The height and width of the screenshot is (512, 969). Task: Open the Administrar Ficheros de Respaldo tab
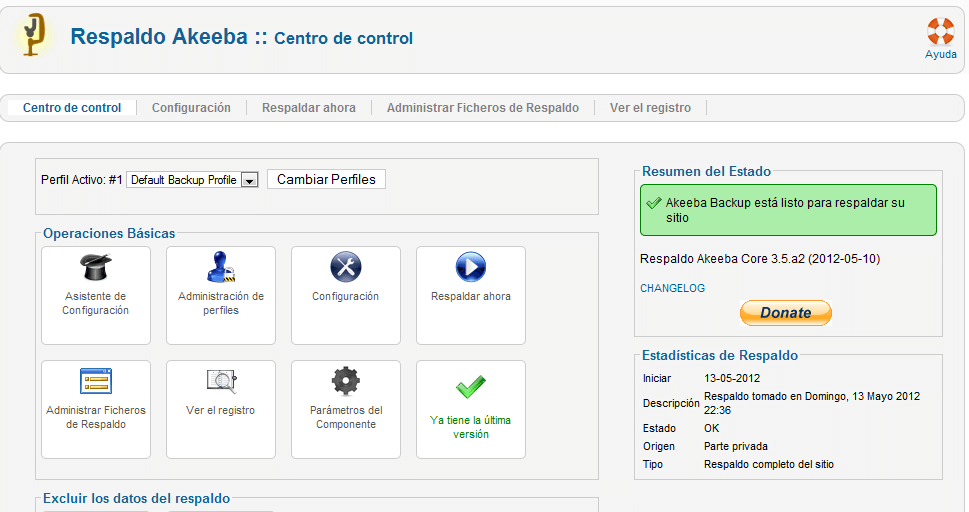[x=483, y=108]
